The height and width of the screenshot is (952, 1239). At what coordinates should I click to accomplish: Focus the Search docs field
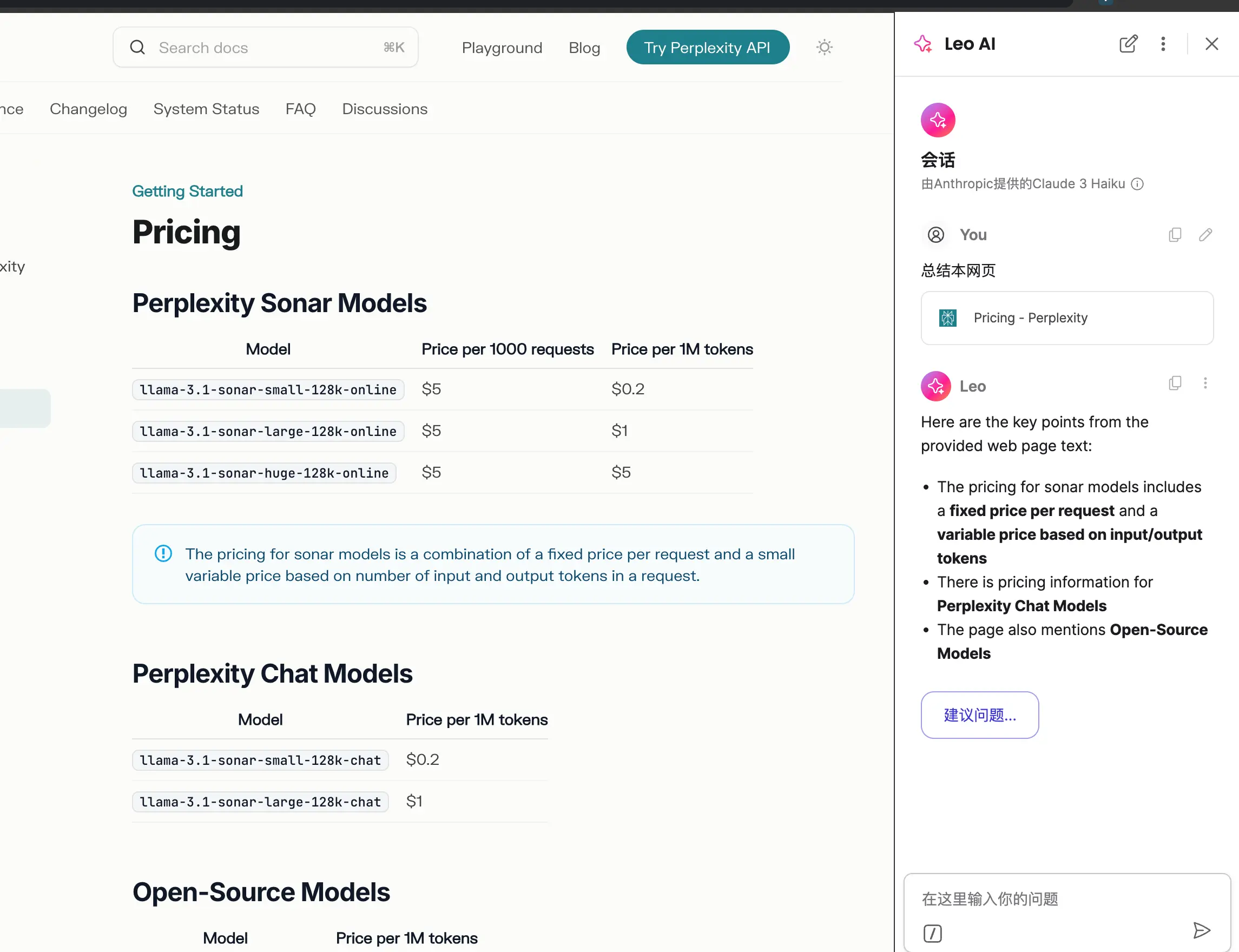(x=265, y=47)
